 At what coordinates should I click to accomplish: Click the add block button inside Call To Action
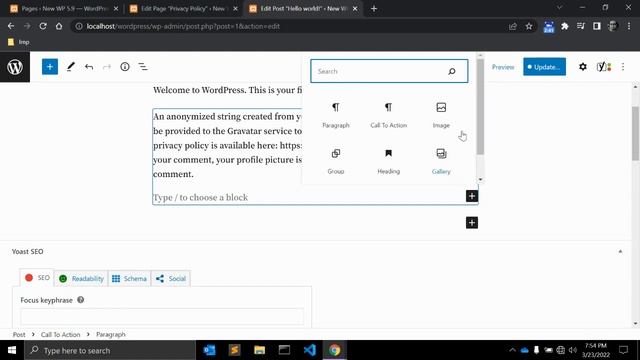point(472,196)
